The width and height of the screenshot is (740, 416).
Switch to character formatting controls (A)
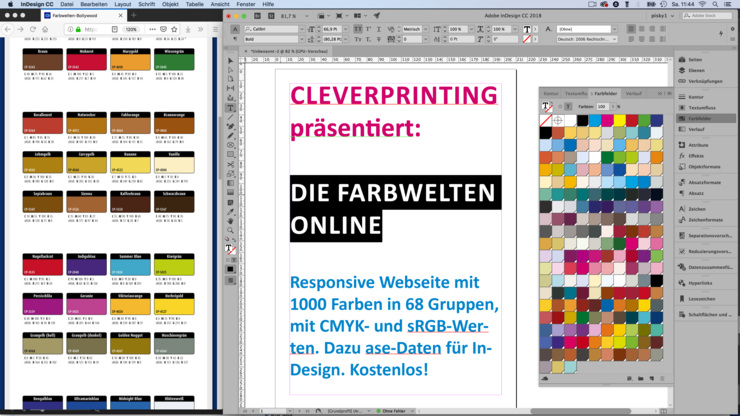[x=235, y=29]
